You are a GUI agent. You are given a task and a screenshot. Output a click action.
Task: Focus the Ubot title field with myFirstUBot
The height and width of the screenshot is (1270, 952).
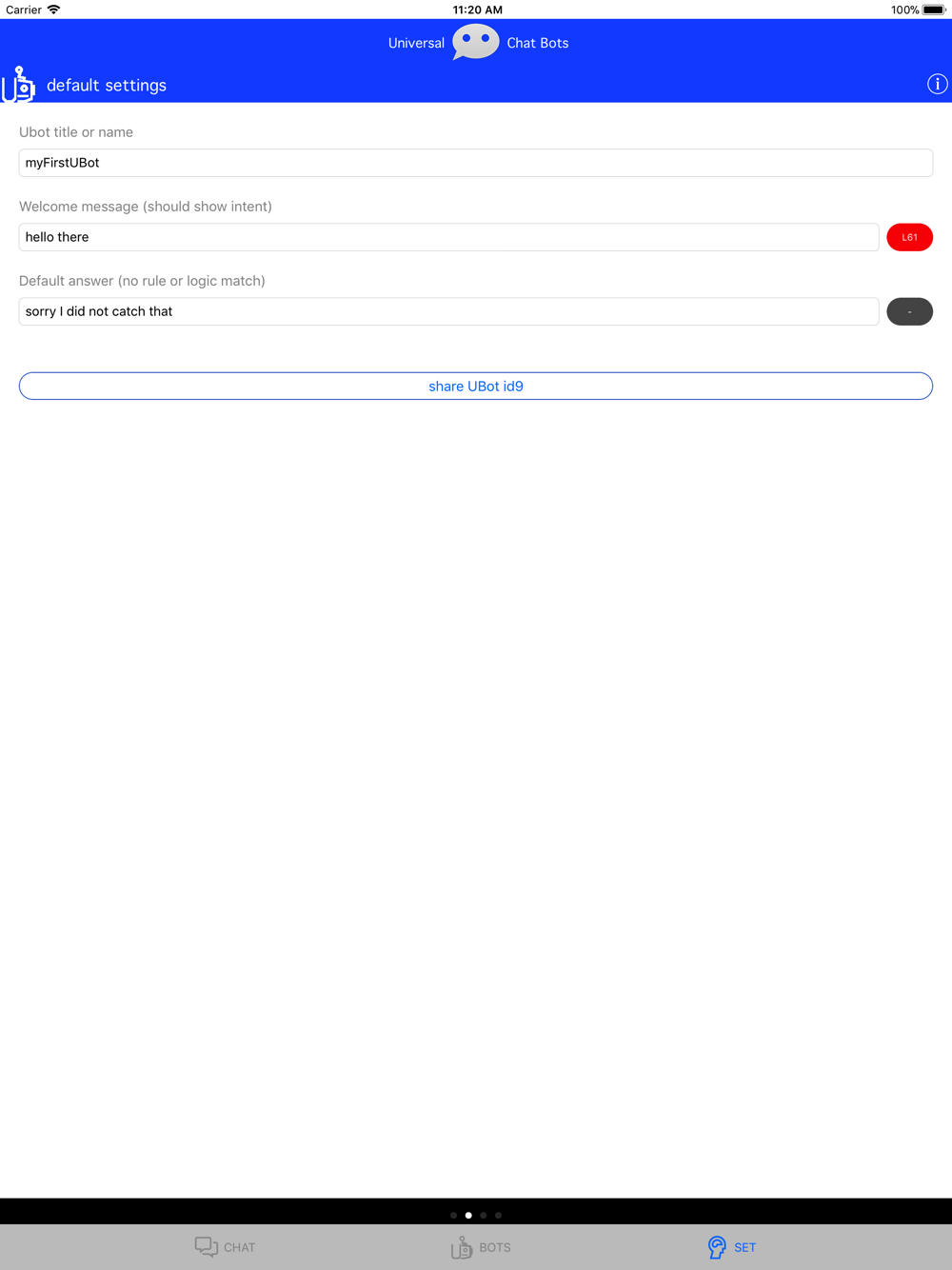click(476, 163)
